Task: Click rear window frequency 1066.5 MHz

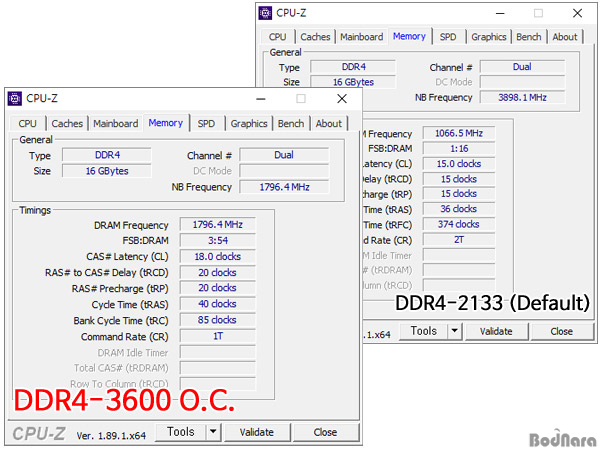Action: 459,133
